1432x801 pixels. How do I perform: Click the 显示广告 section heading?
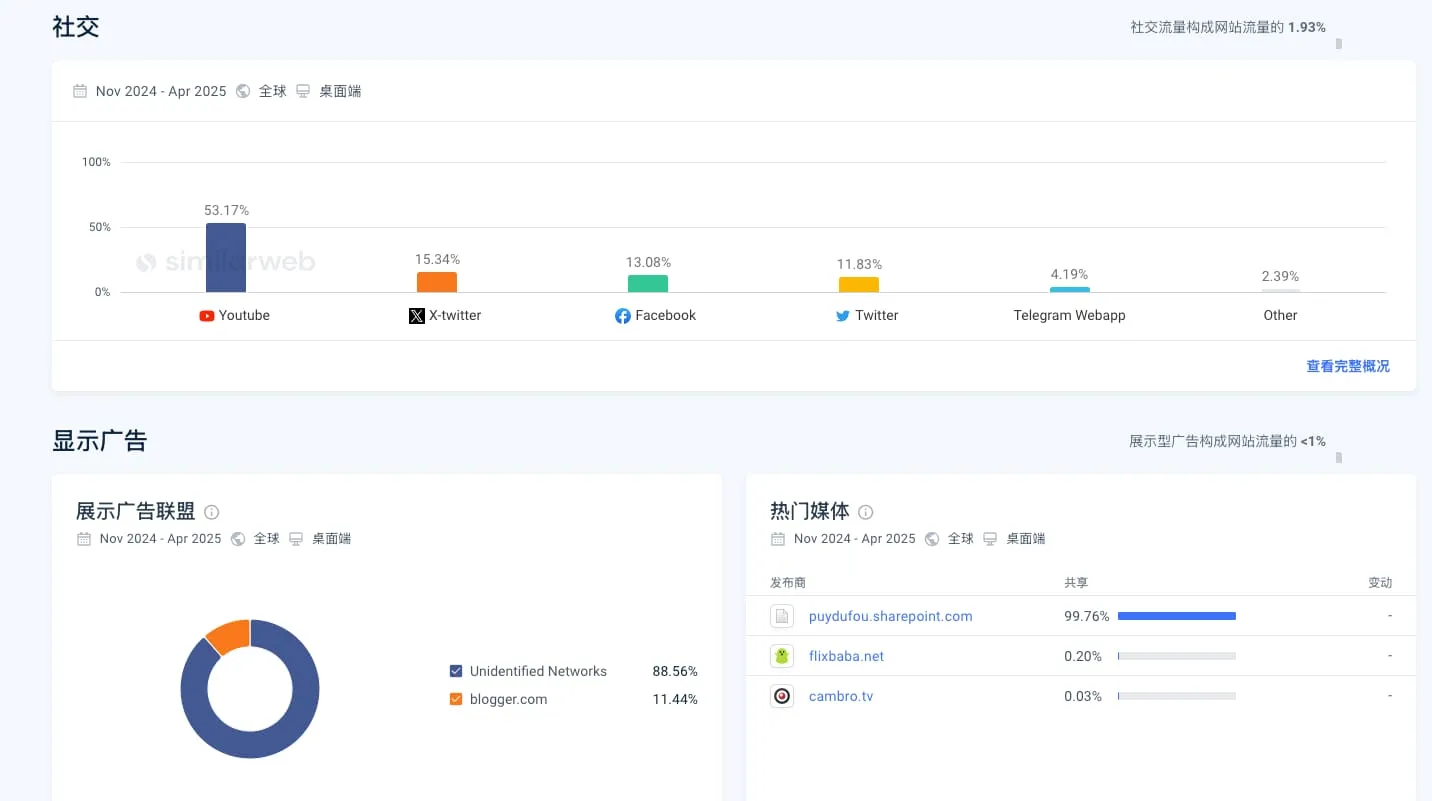pyautogui.click(x=100, y=441)
